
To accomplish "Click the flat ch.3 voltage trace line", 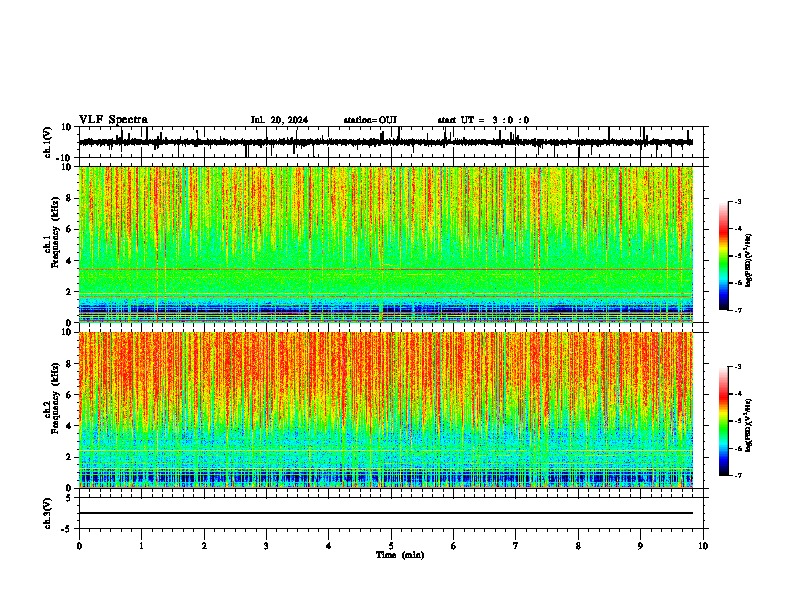I will [386, 513].
